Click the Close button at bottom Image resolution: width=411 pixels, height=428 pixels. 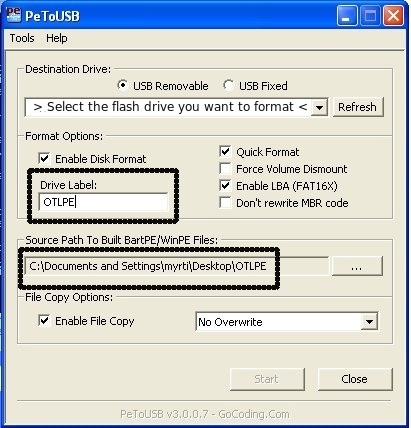(355, 379)
